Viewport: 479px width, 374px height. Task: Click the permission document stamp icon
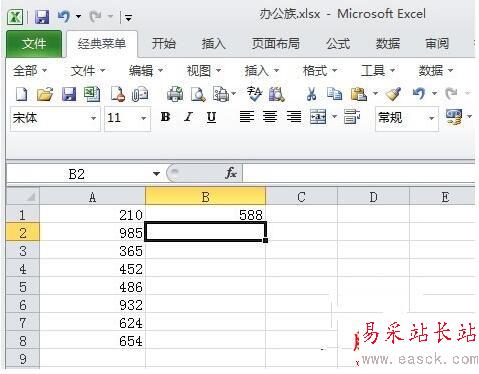click(x=118, y=94)
